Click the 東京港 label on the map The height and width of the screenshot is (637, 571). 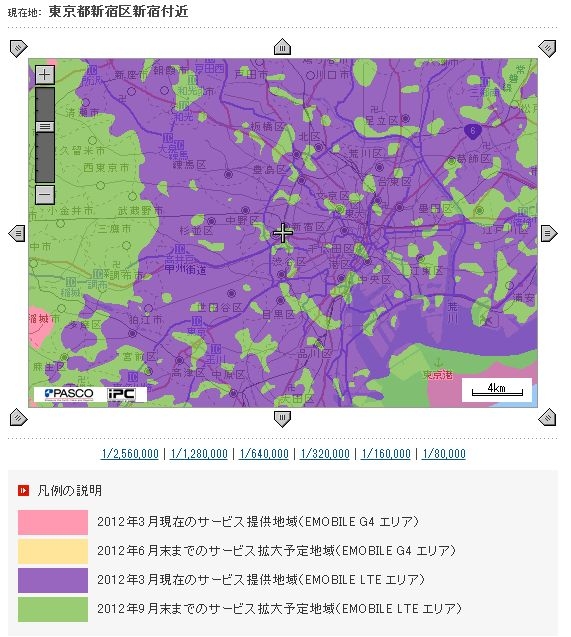coord(437,375)
